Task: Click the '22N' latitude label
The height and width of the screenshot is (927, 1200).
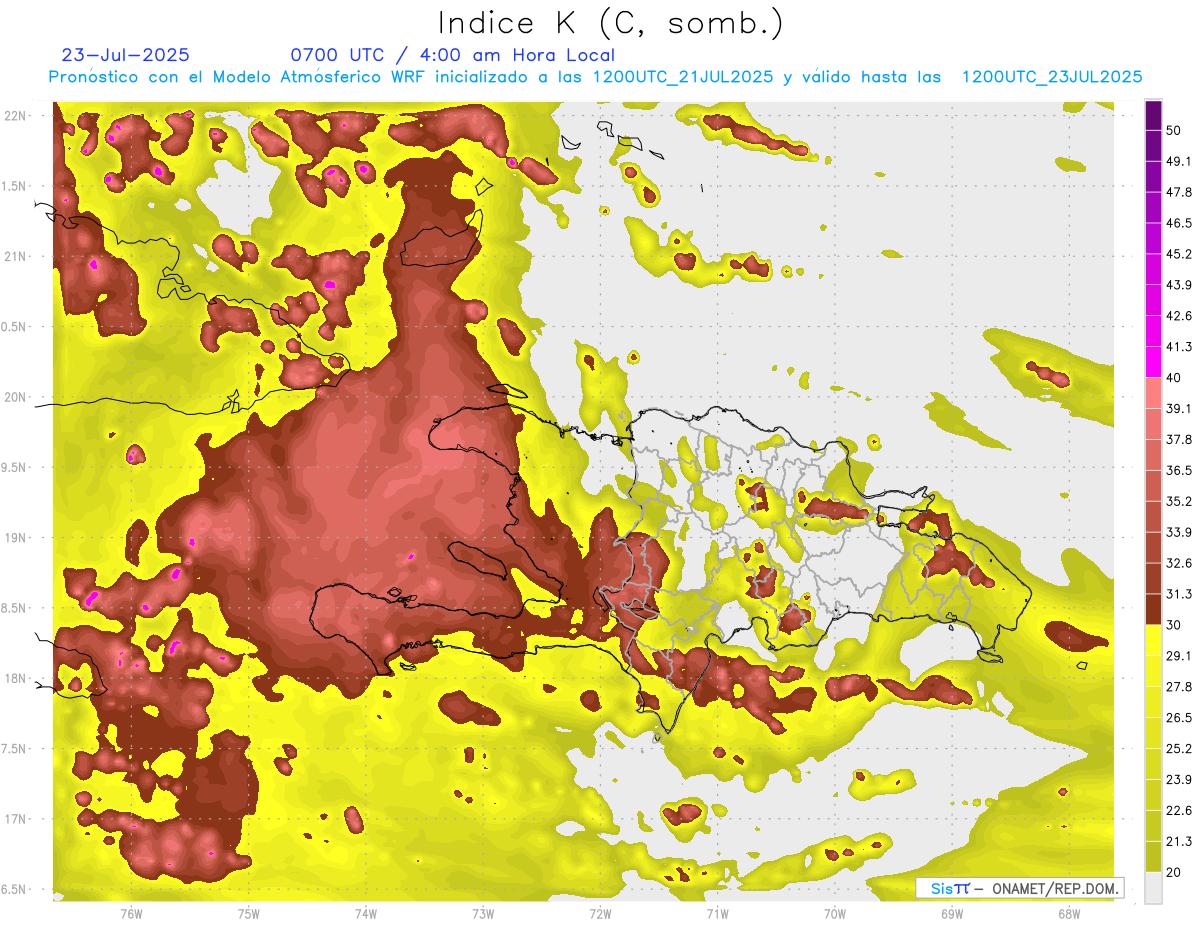Action: 17,116
